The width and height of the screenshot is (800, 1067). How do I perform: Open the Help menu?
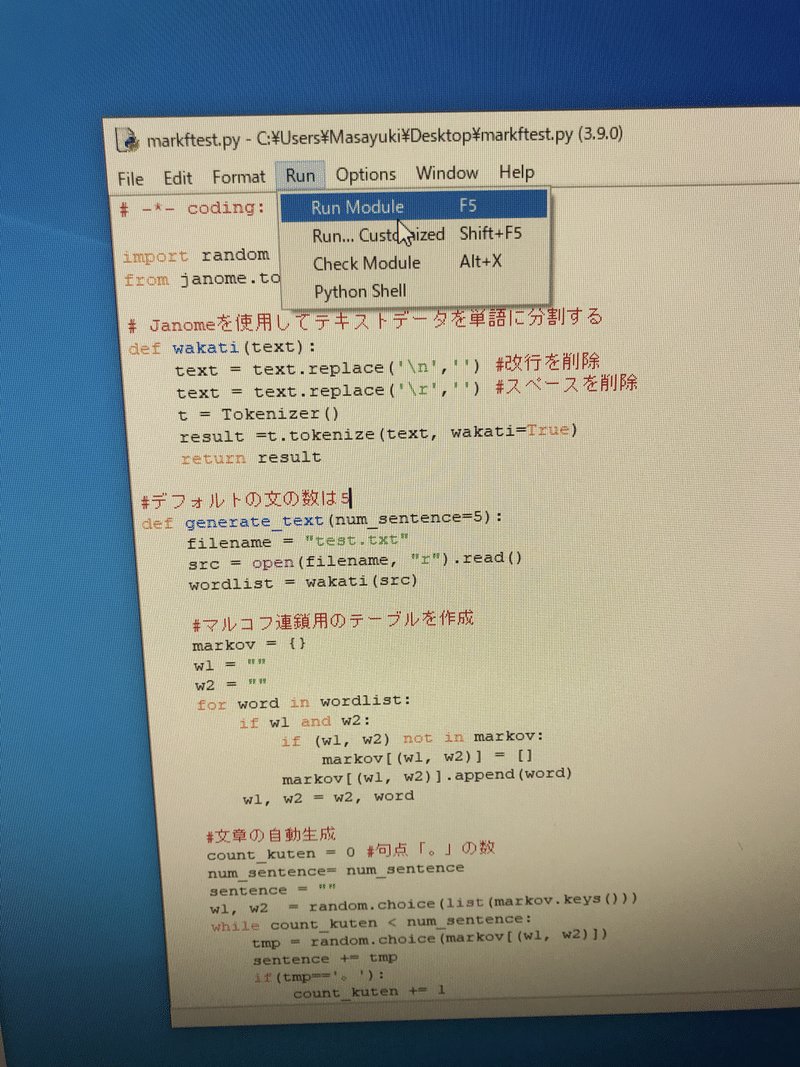coord(516,172)
